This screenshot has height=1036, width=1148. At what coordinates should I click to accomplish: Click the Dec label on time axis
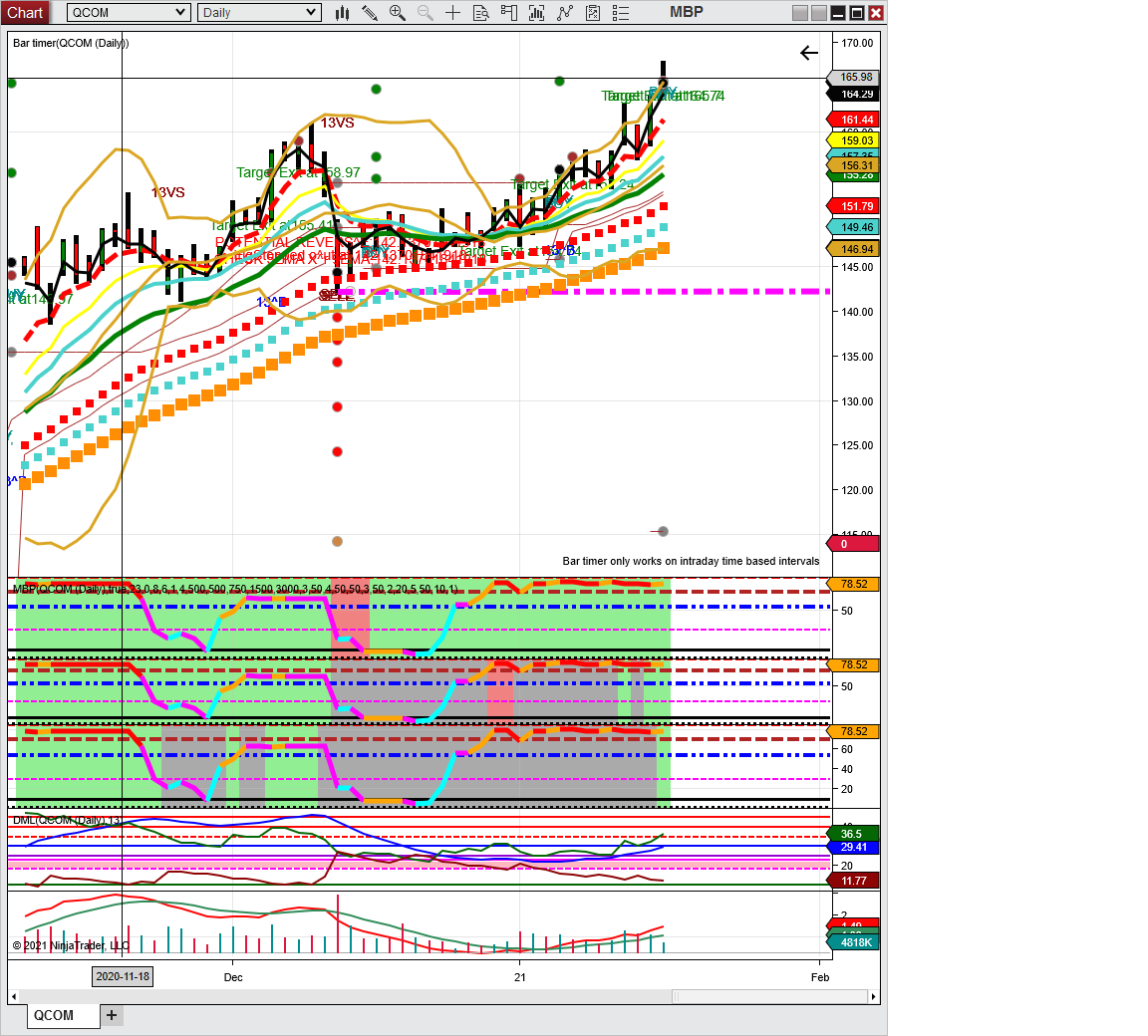tap(233, 977)
